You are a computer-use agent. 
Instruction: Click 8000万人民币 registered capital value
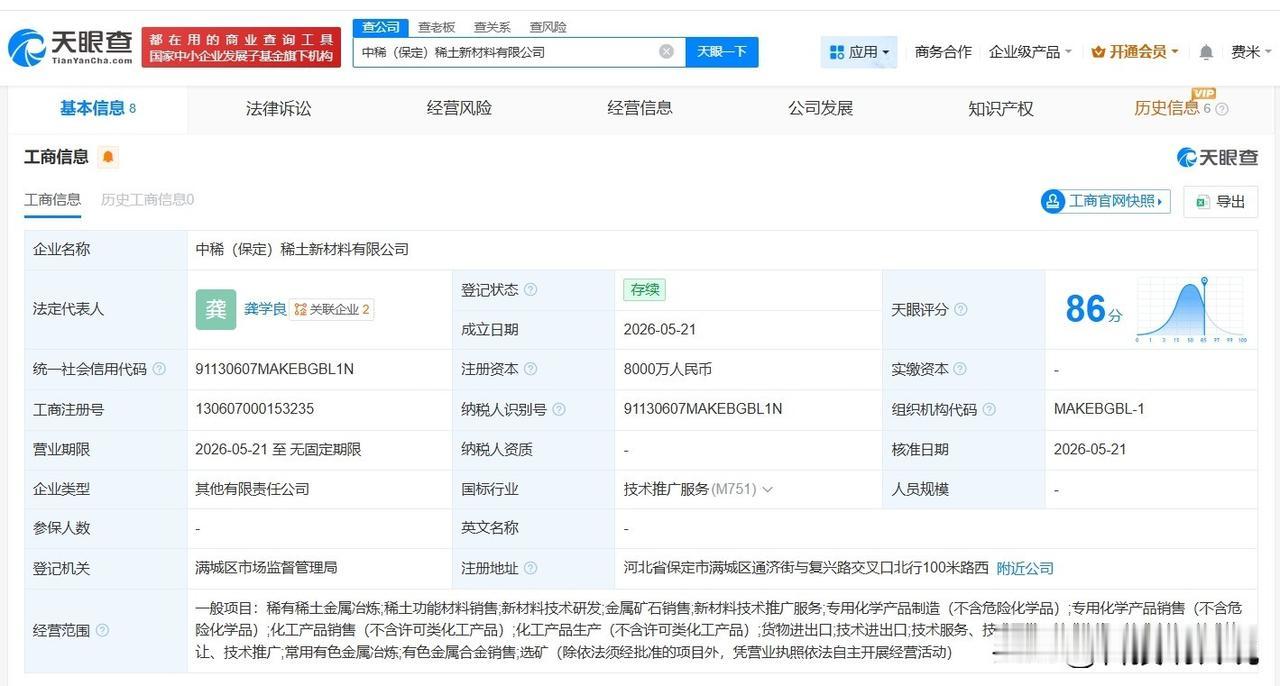[667, 369]
